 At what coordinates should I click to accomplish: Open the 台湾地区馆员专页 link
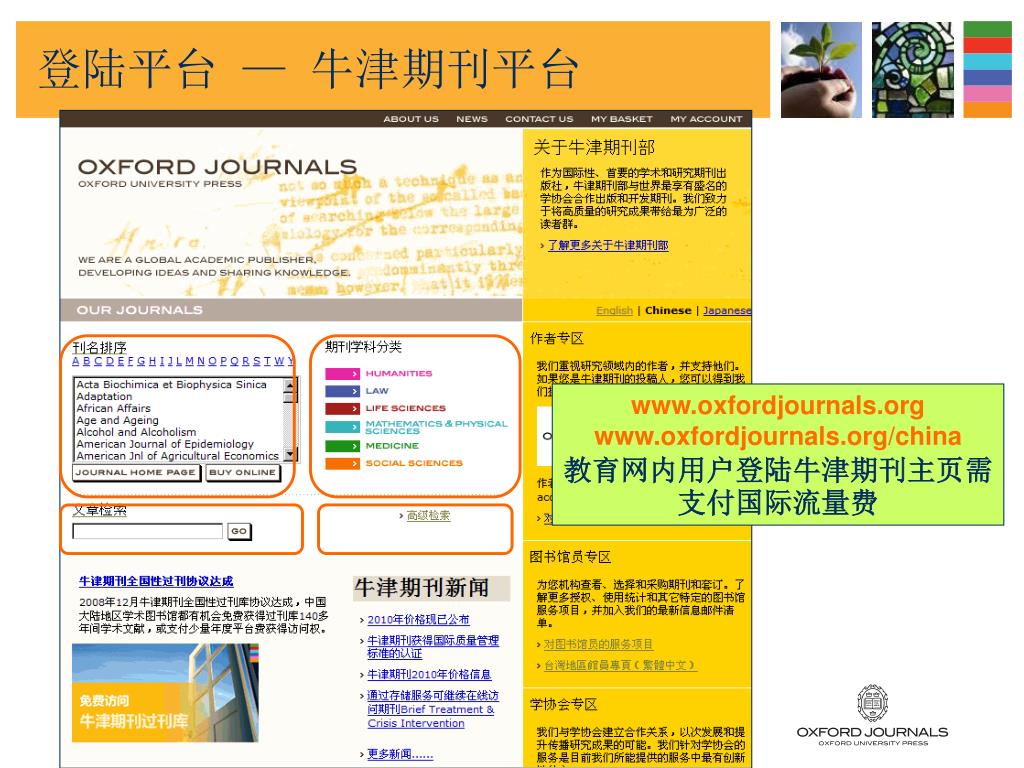coord(620,665)
